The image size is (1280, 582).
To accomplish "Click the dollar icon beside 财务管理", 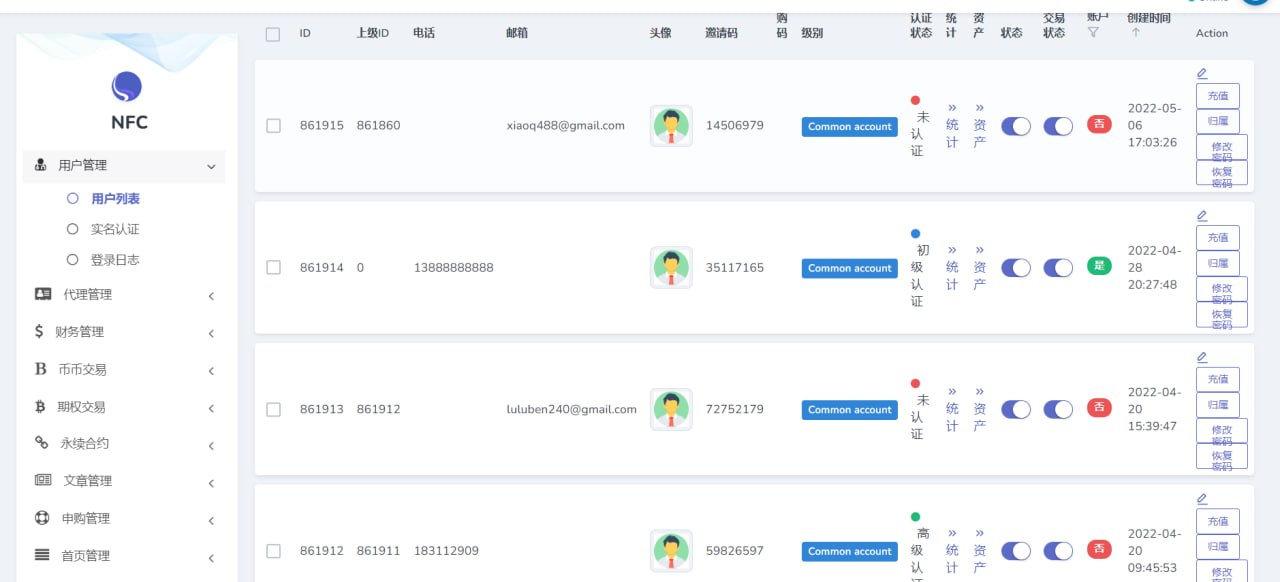I will coord(39,331).
